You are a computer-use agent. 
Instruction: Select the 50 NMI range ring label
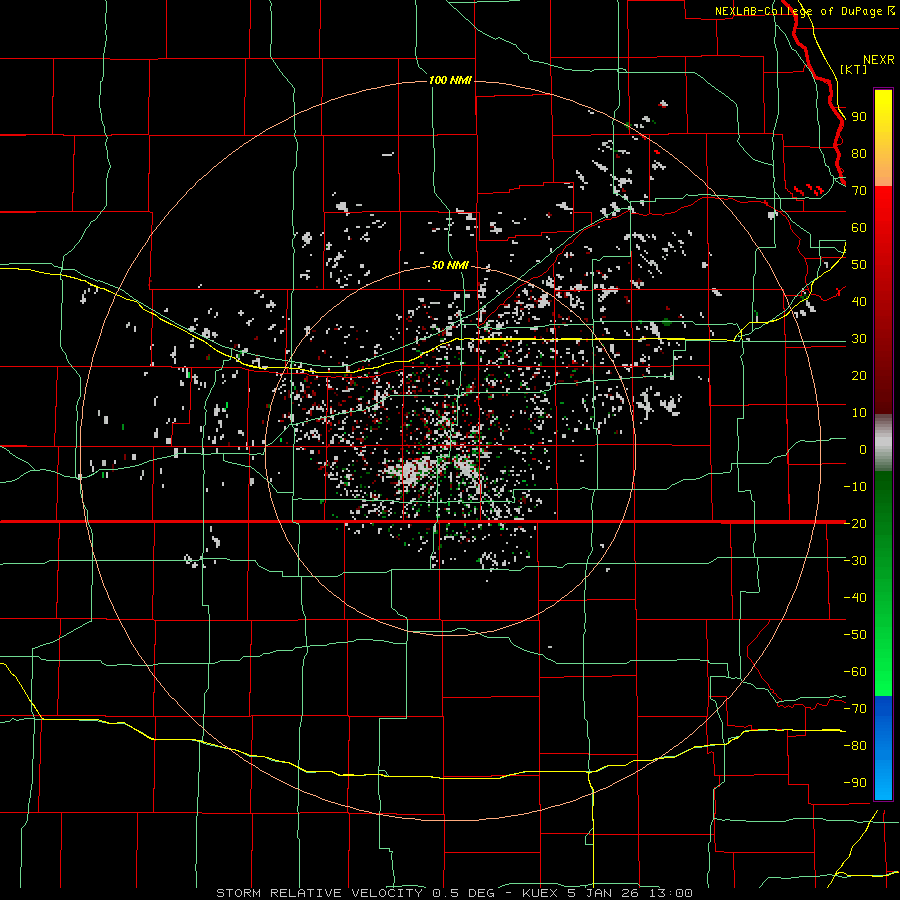point(451,265)
